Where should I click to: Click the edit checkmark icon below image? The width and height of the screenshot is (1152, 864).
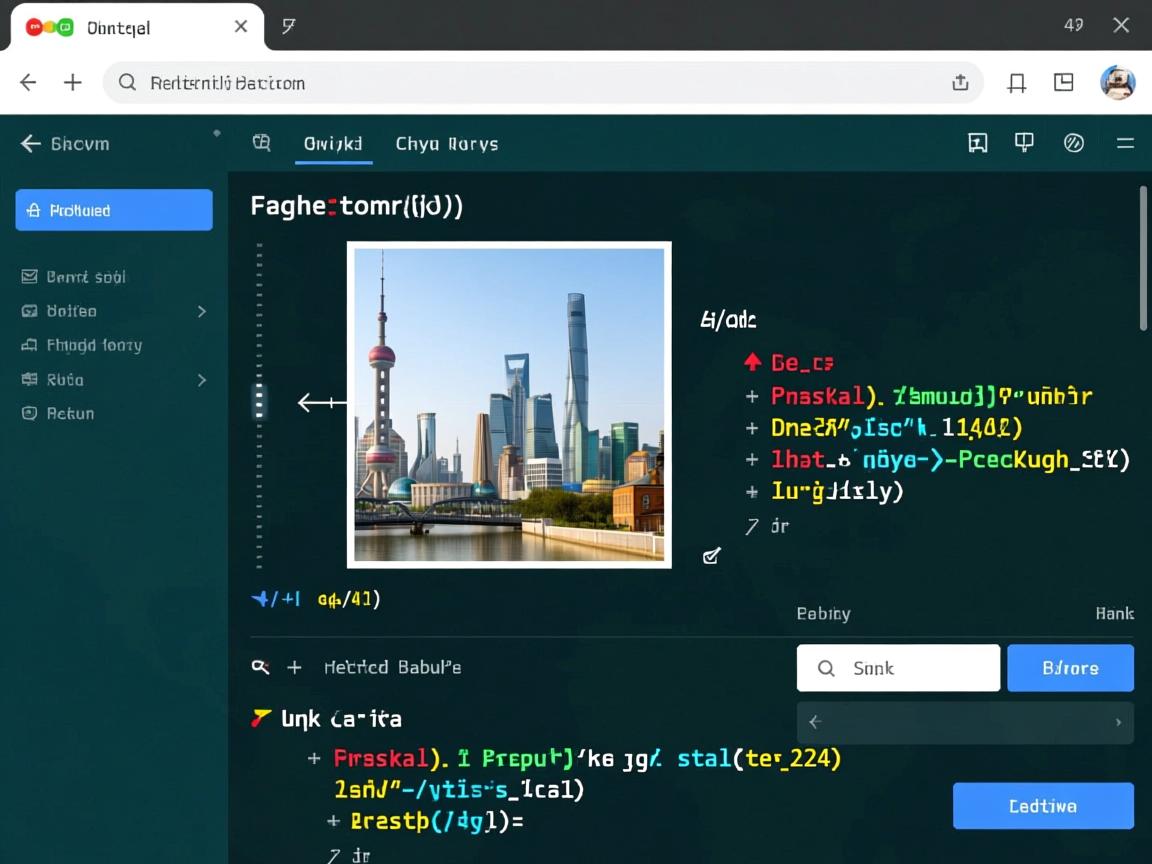click(x=712, y=556)
